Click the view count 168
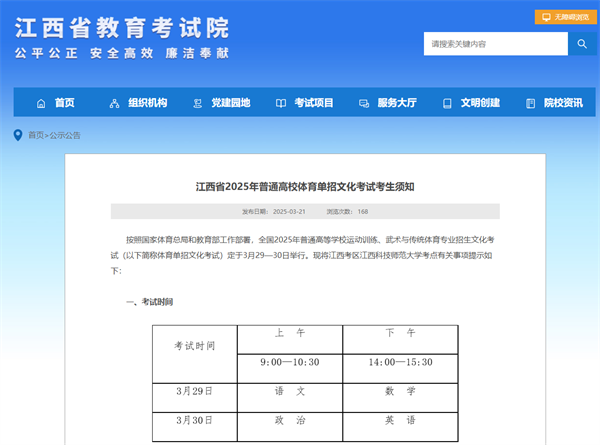The height and width of the screenshot is (445, 600). [x=363, y=212]
